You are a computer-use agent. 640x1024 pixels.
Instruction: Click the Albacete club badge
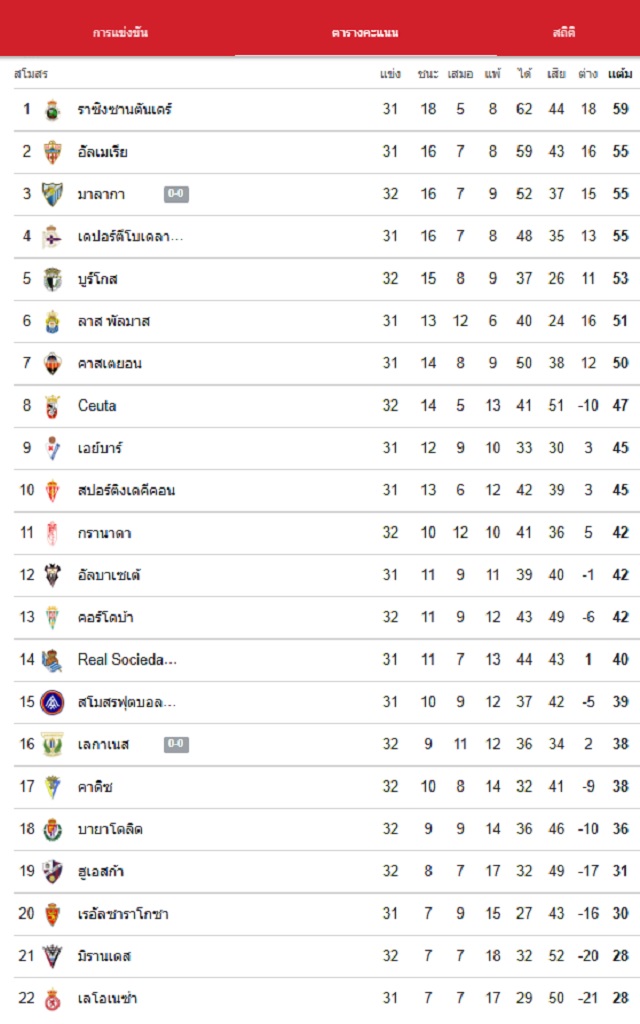(x=53, y=575)
